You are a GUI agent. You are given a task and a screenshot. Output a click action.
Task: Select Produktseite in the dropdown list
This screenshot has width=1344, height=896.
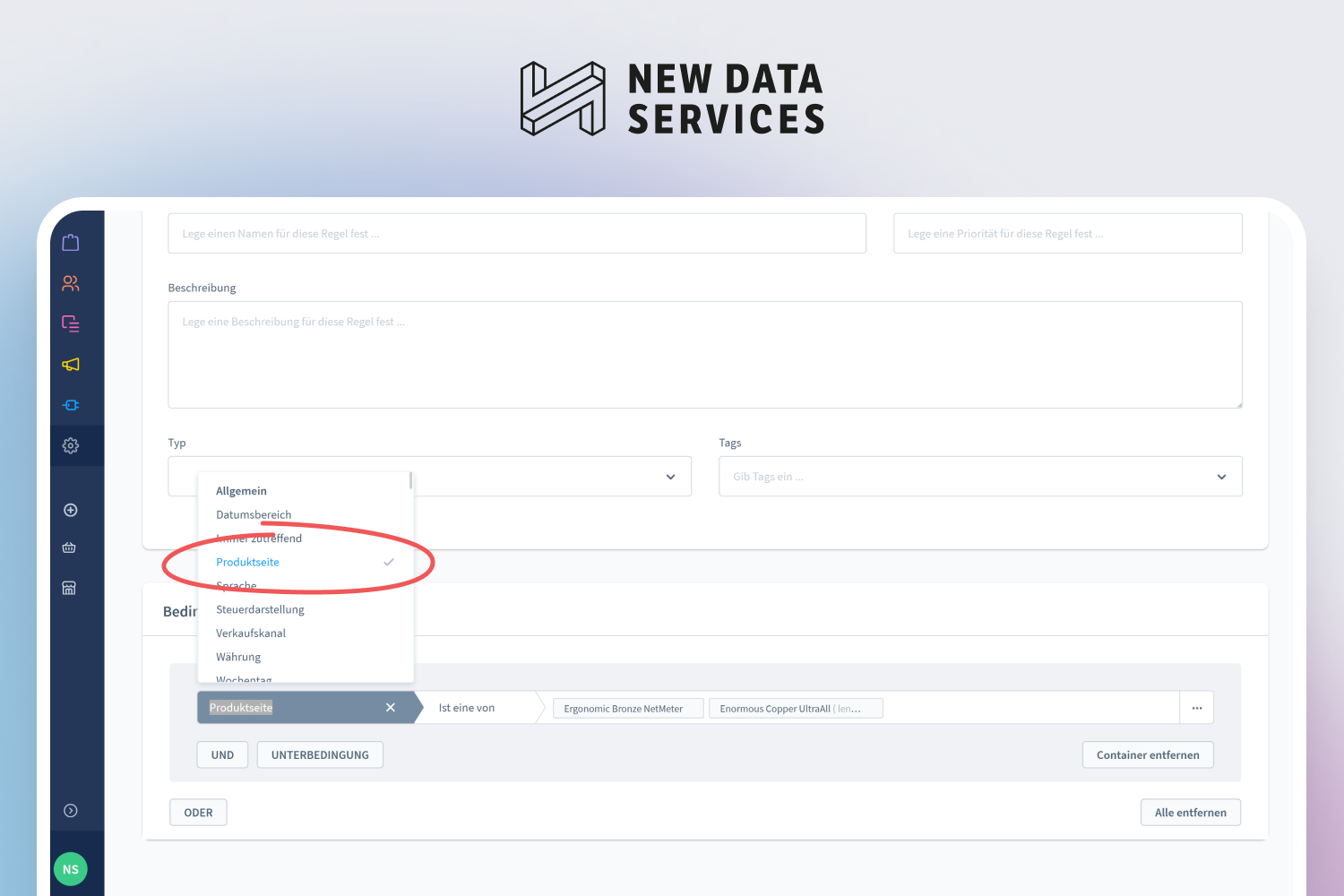pos(305,562)
